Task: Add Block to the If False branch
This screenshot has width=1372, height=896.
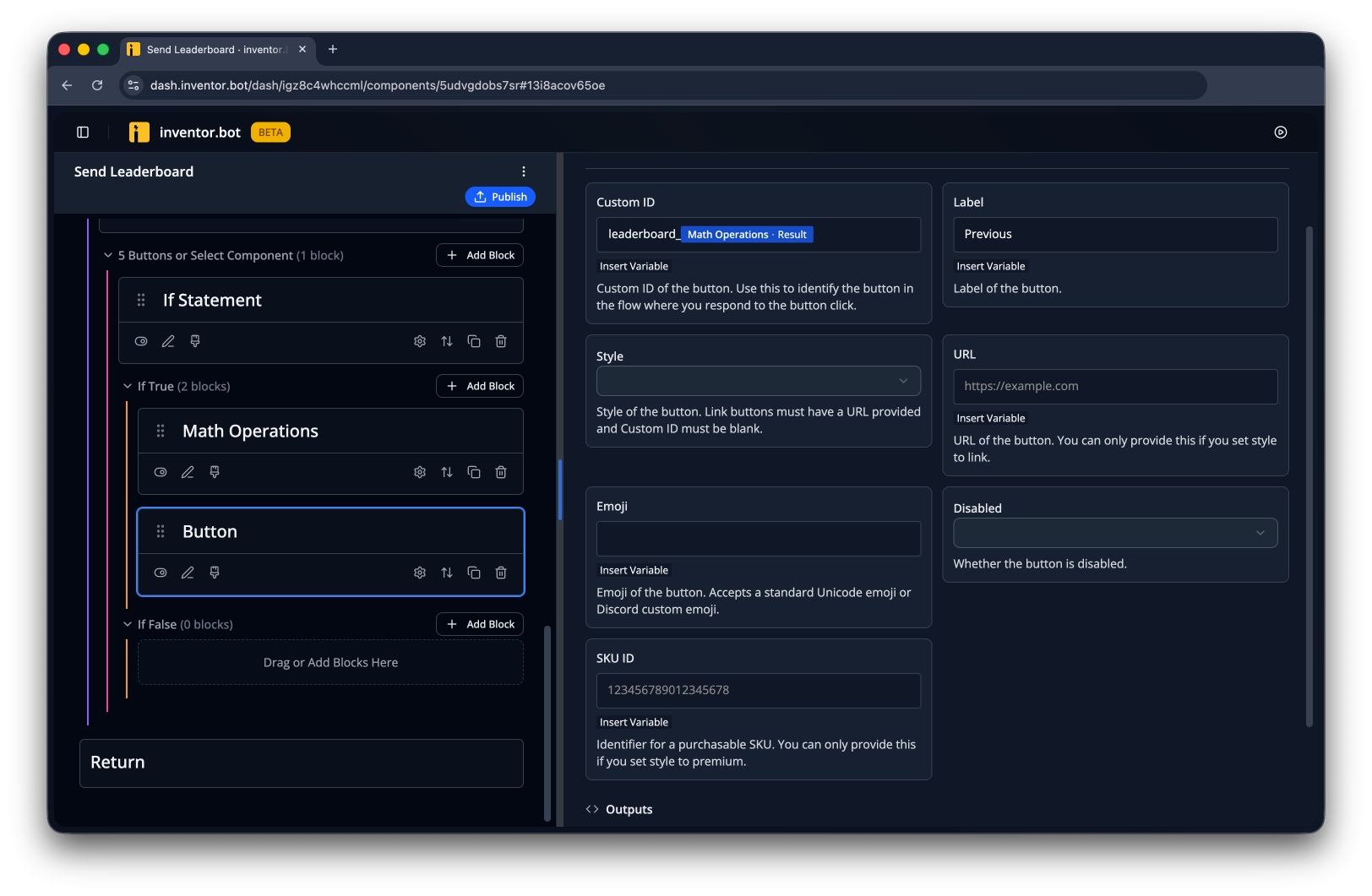Action: pos(480,624)
